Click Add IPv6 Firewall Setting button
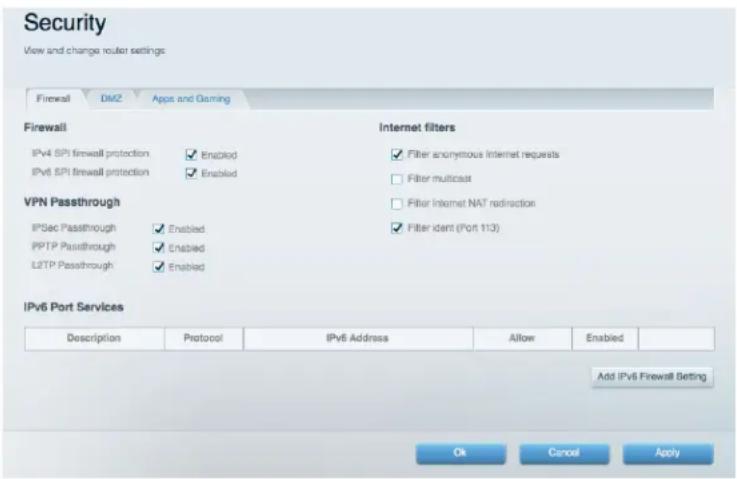Screen dimensions: 737x479 click(652, 377)
